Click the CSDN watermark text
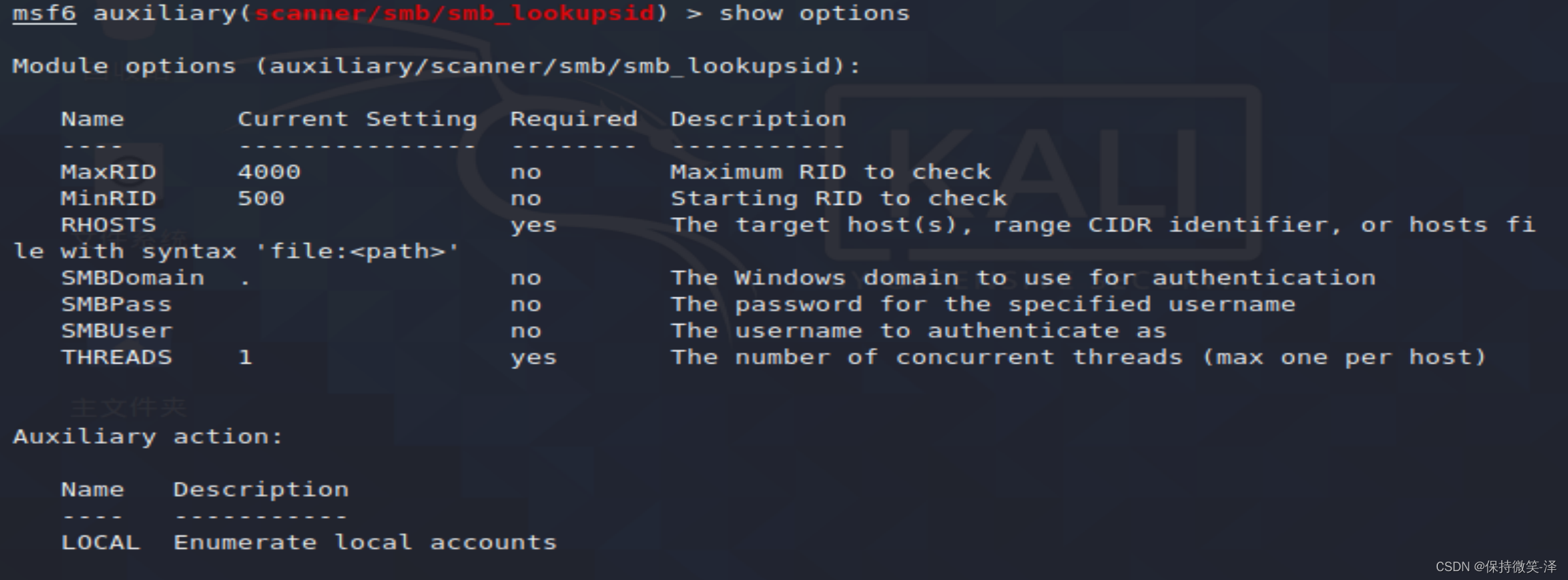 [1496, 566]
